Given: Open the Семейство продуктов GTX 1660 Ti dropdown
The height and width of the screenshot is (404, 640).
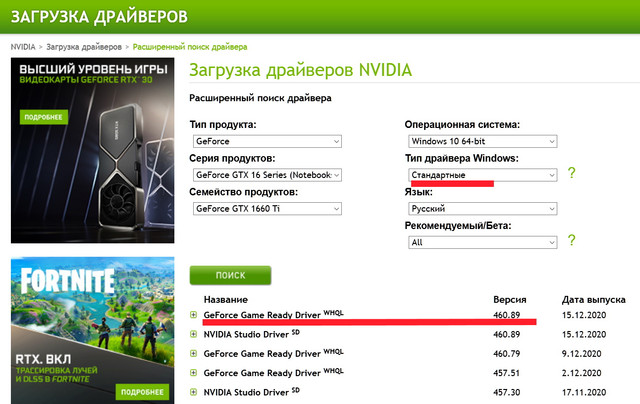Looking at the screenshot, I should pyautogui.click(x=267, y=209).
